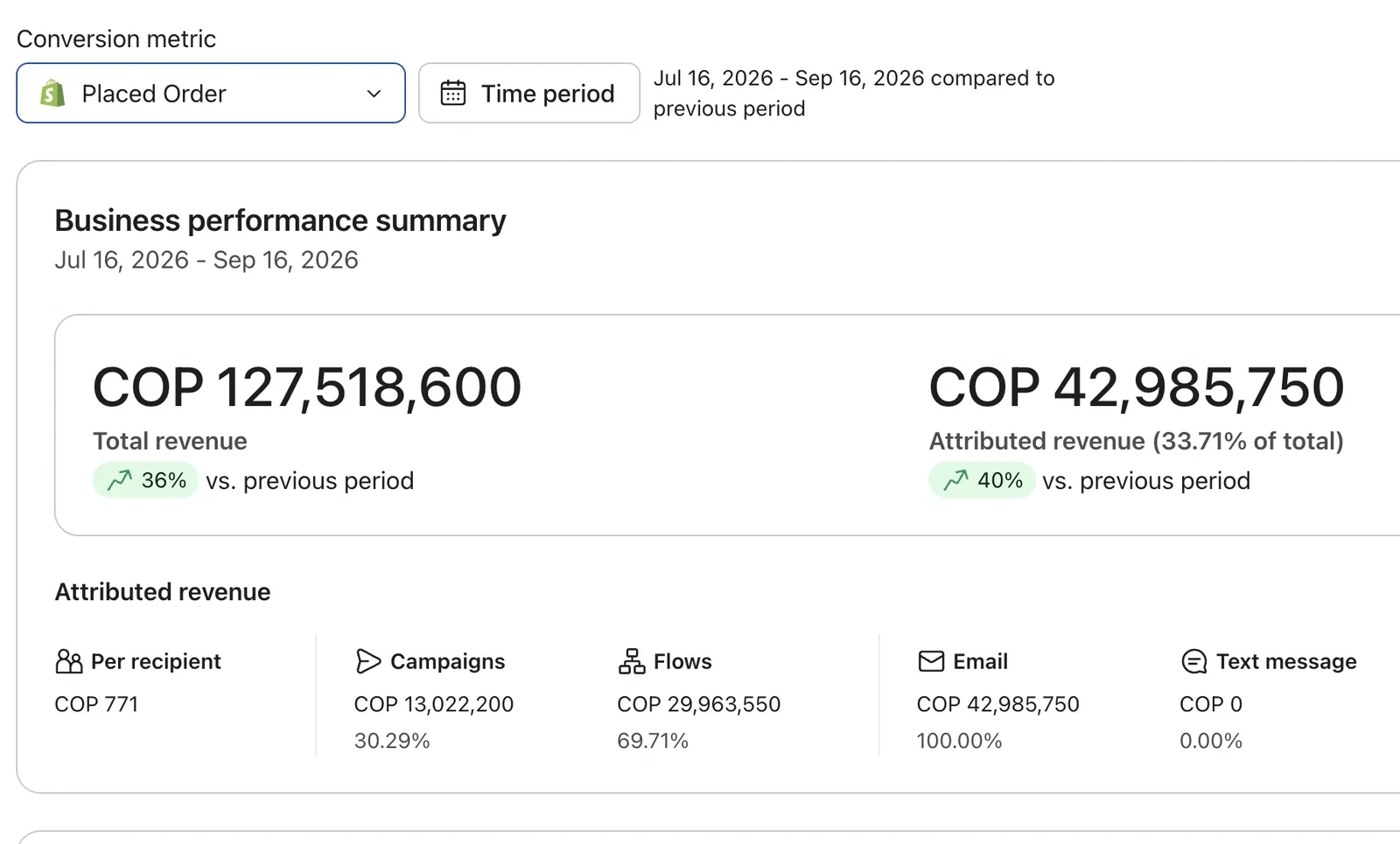This screenshot has width=1400, height=844.
Task: Click the 100.00% email percentage
Action: tap(959, 741)
